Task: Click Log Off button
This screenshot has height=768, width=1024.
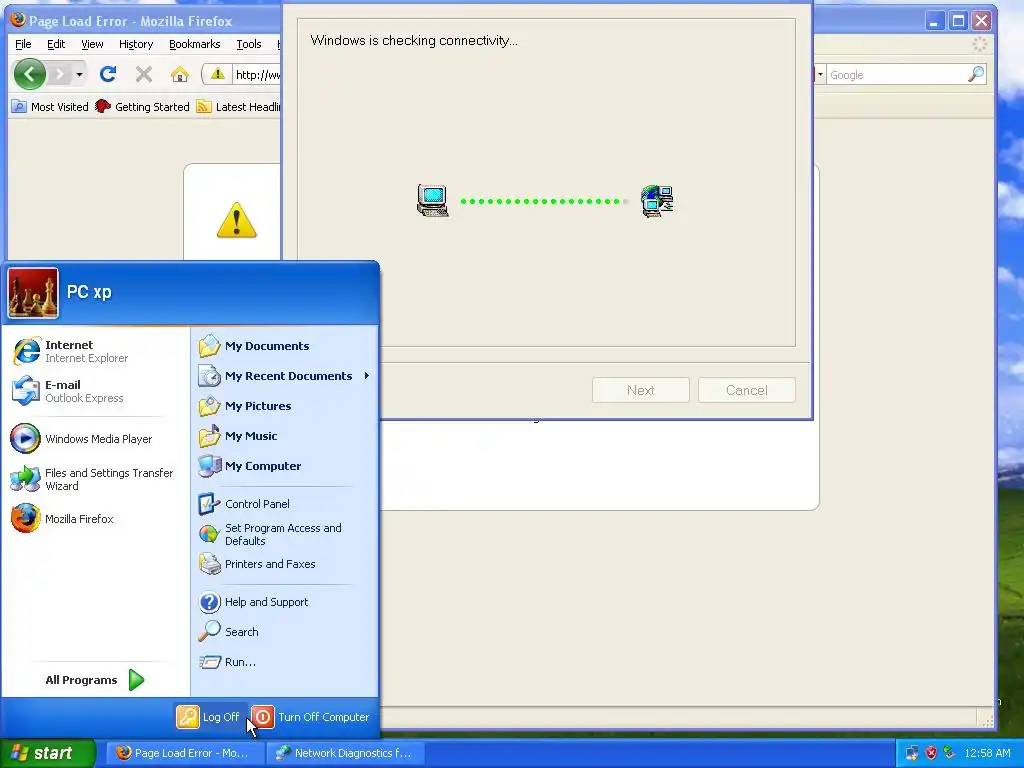Action: click(209, 717)
